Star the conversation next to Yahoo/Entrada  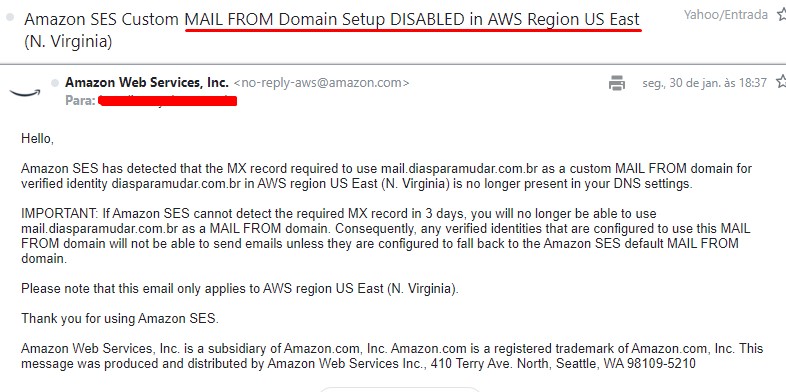pyautogui.click(x=781, y=15)
